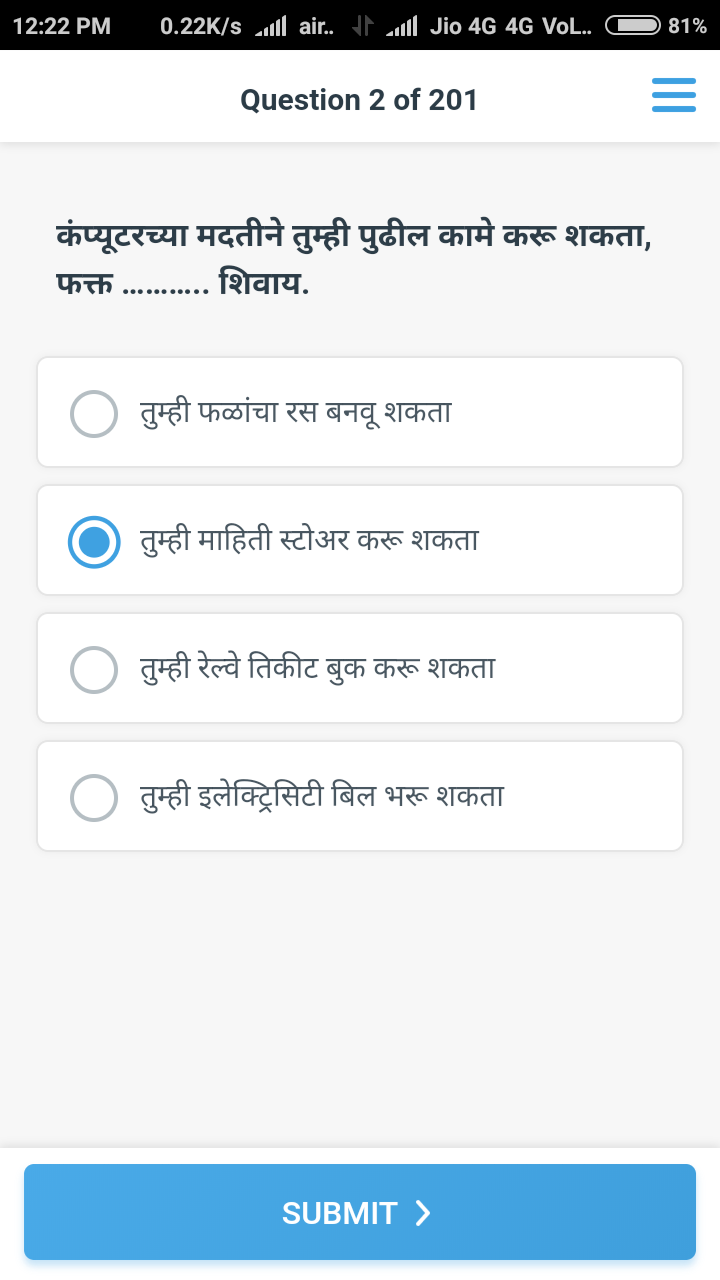
Task: Tap the 'Question 2 of 201' title
Action: tap(359, 100)
